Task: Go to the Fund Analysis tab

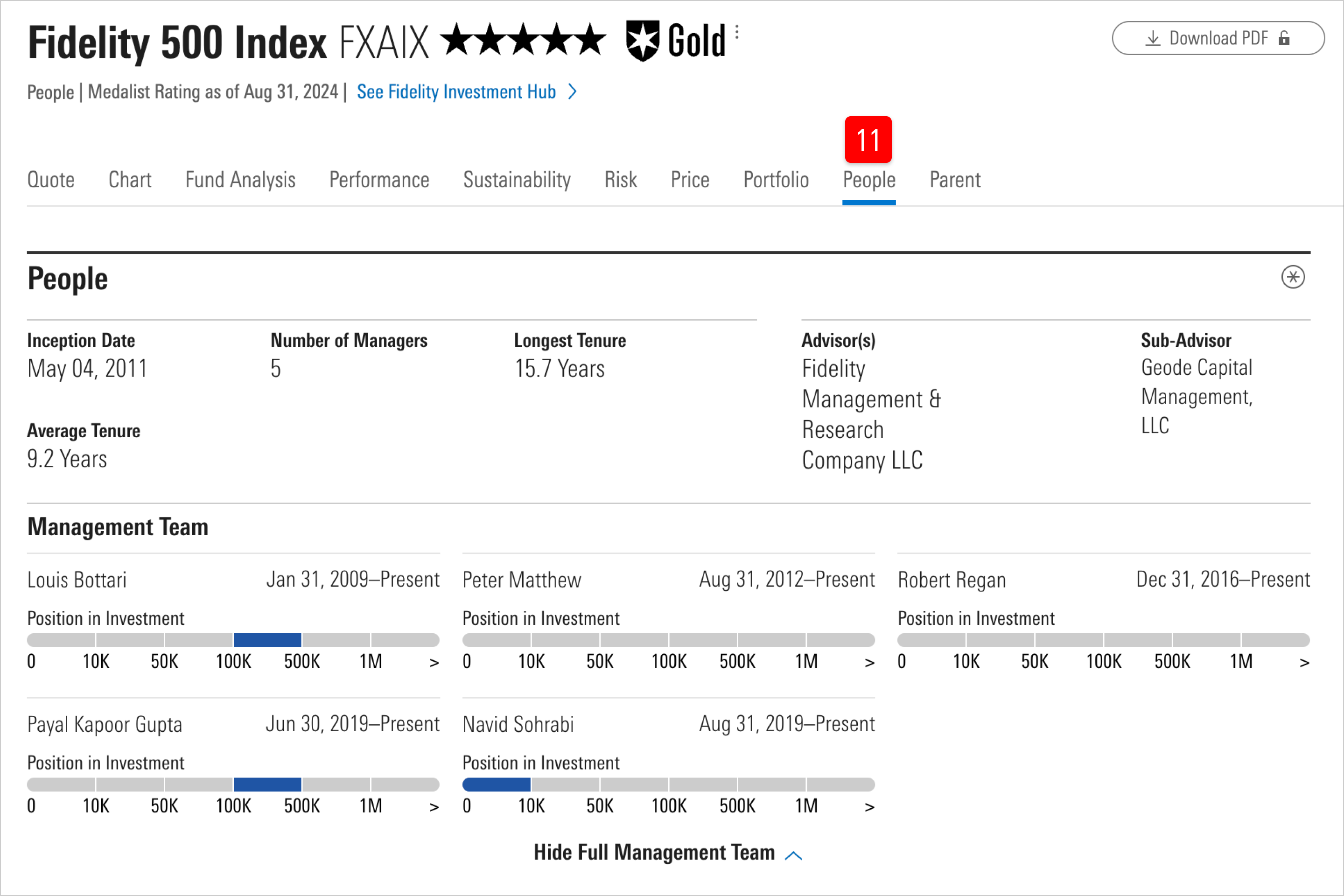Action: 240,180
